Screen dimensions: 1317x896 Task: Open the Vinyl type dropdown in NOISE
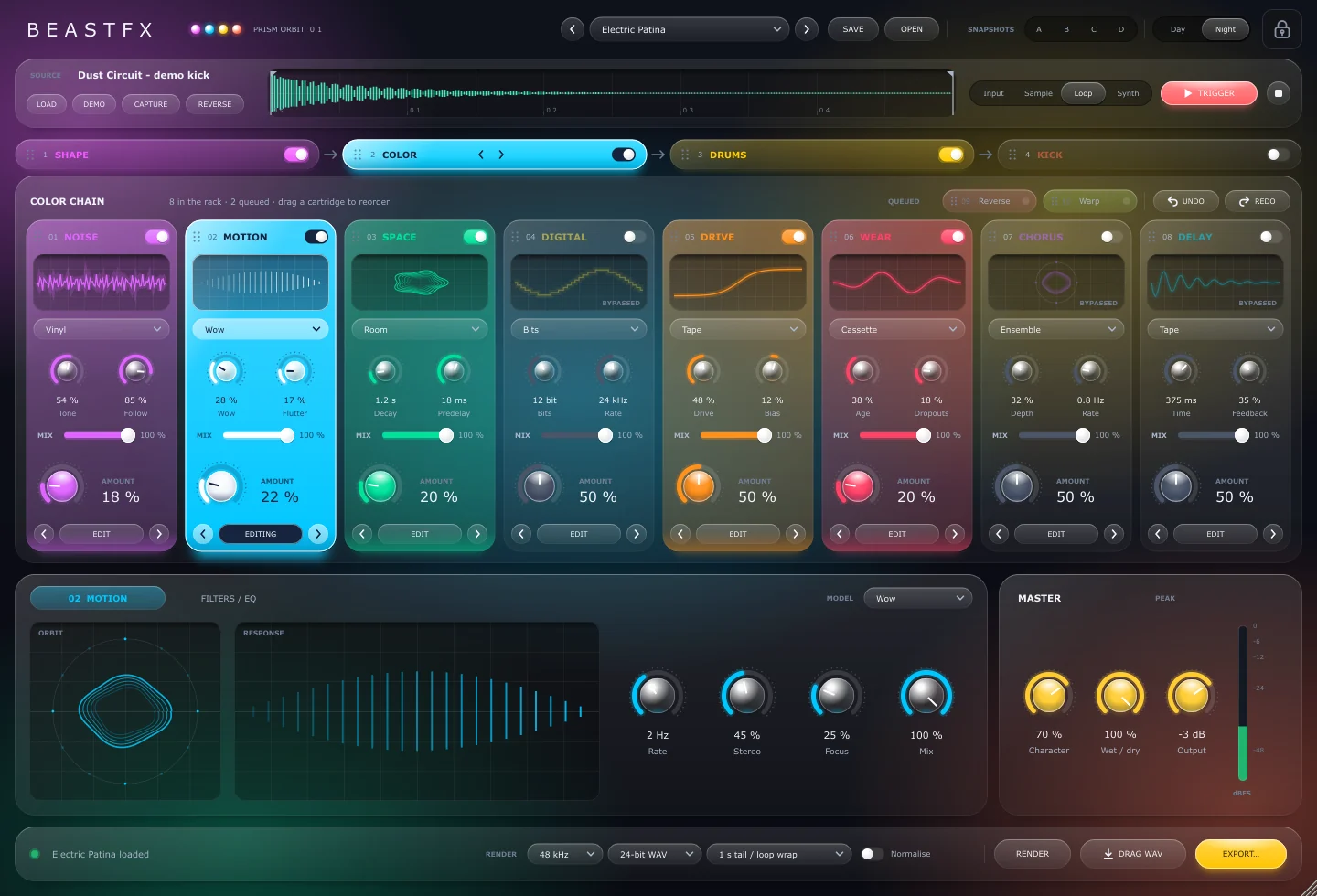pyautogui.click(x=102, y=329)
